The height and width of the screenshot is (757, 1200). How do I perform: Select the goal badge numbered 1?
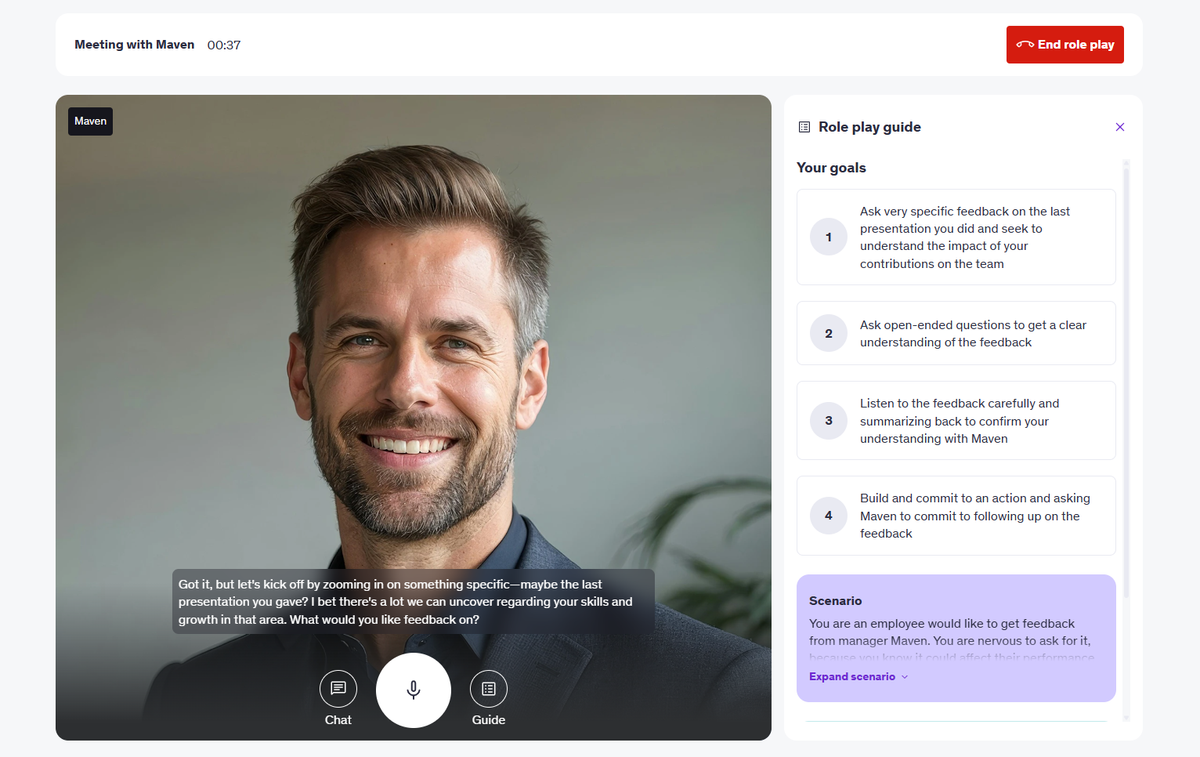tap(828, 237)
